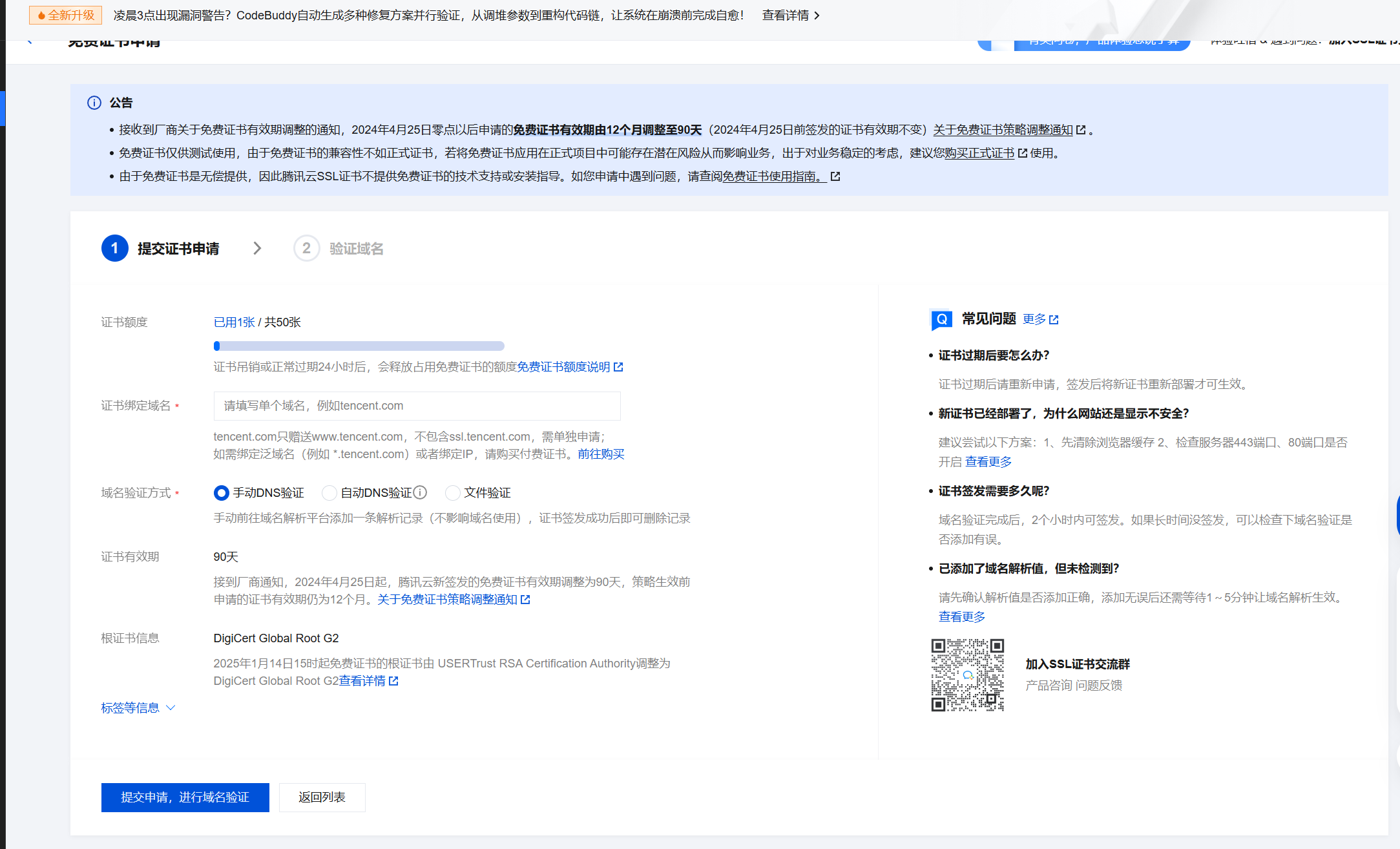Click the 公告 announcement info icon
Image resolution: width=1400 pixels, height=849 pixels.
point(94,103)
